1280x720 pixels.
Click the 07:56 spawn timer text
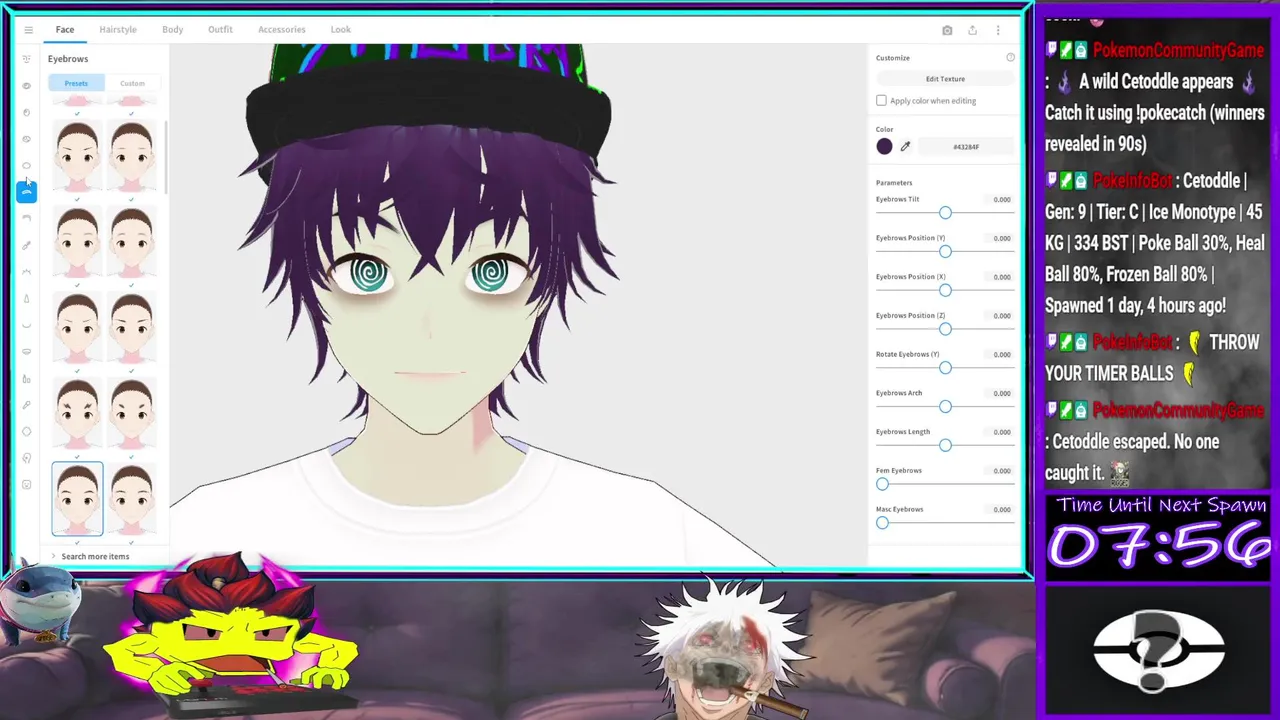tap(1160, 546)
